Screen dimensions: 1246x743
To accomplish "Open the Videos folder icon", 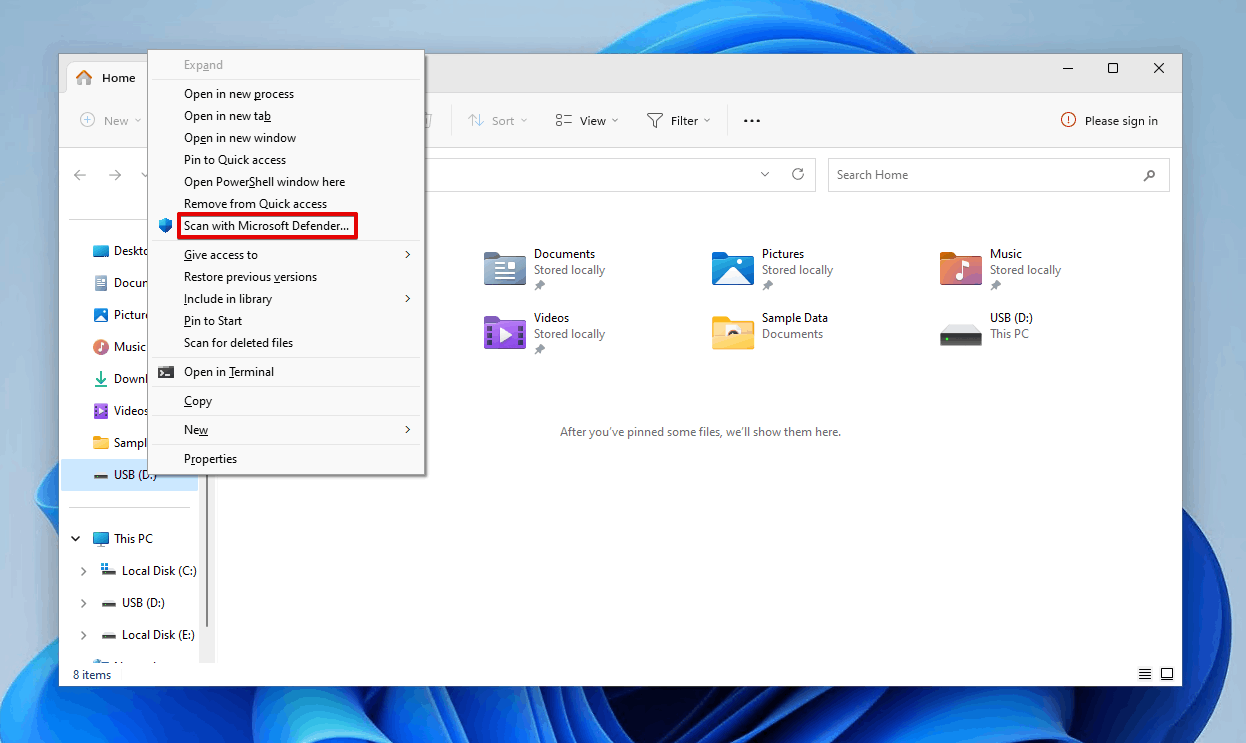I will [x=505, y=332].
